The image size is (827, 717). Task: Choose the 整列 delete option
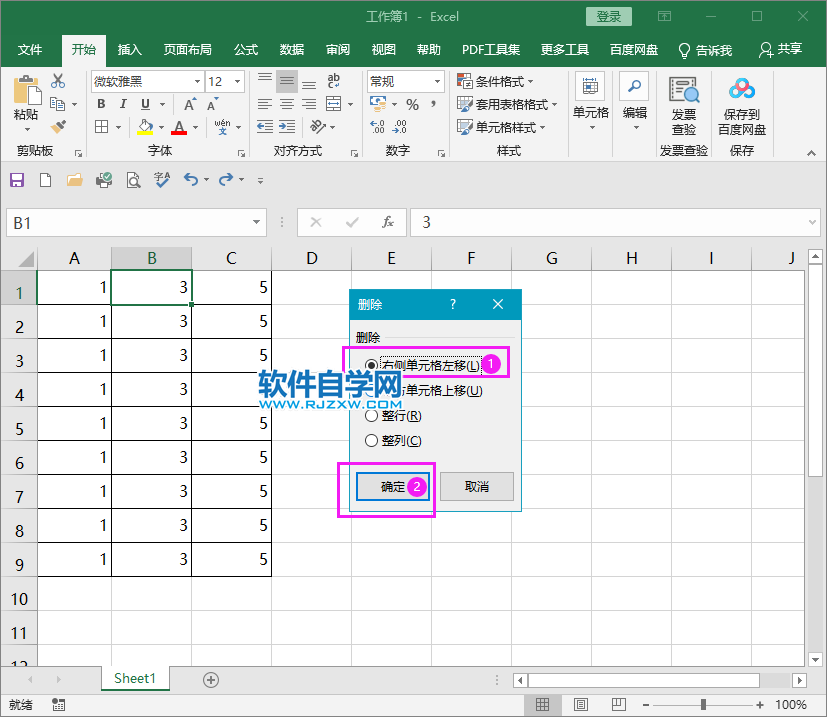[x=371, y=440]
